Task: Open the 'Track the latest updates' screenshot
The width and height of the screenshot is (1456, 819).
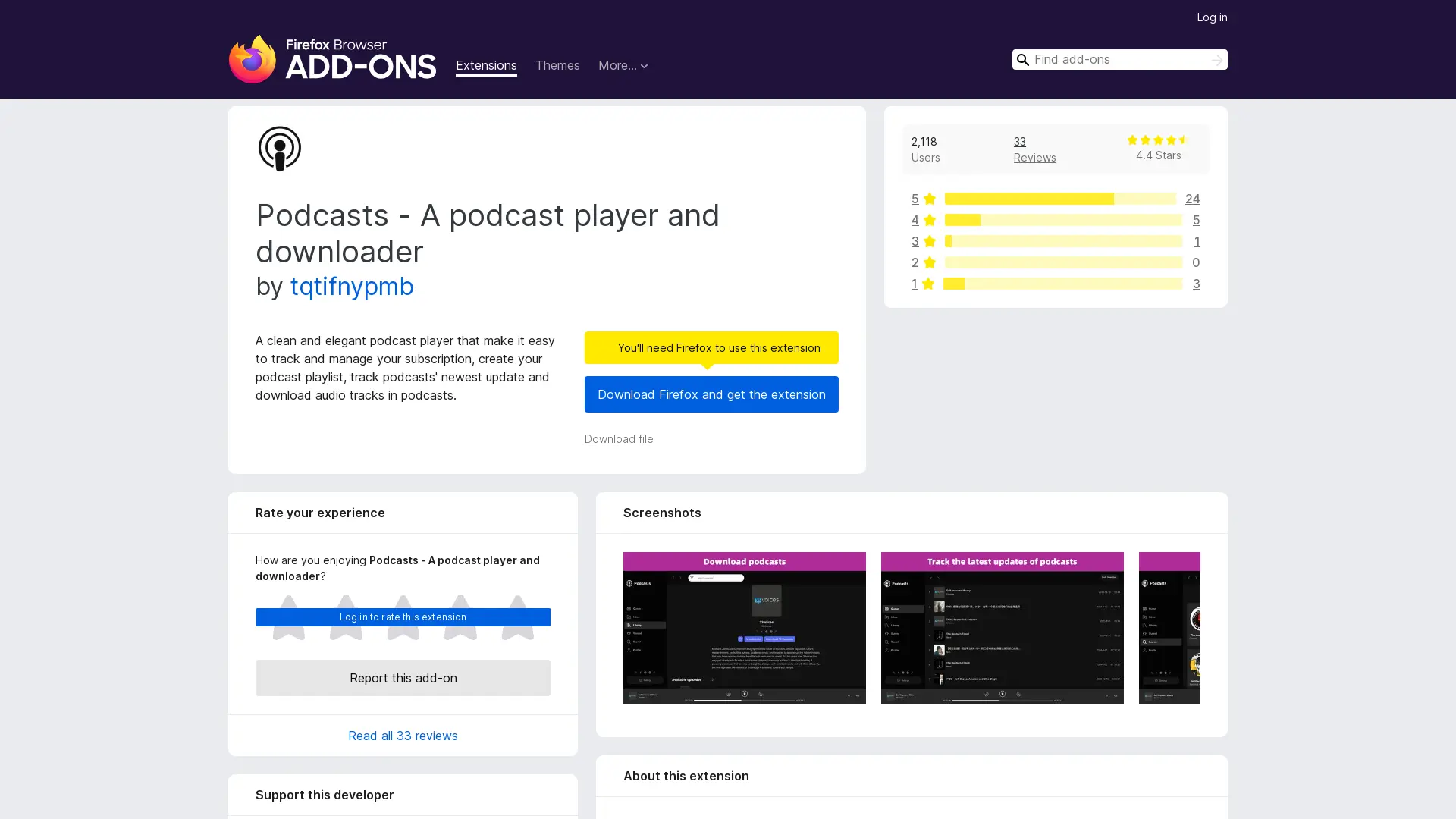Action: (x=1002, y=627)
